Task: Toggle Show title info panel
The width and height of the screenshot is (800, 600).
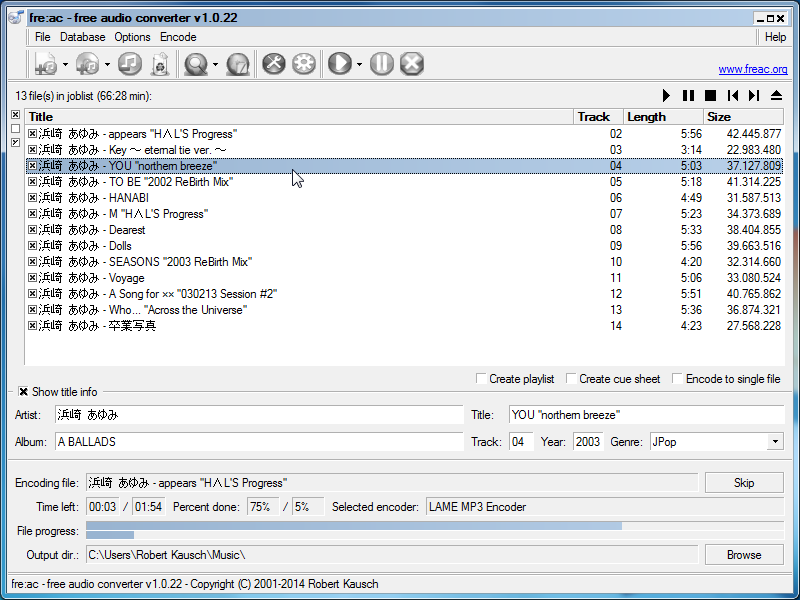Action: [25, 391]
